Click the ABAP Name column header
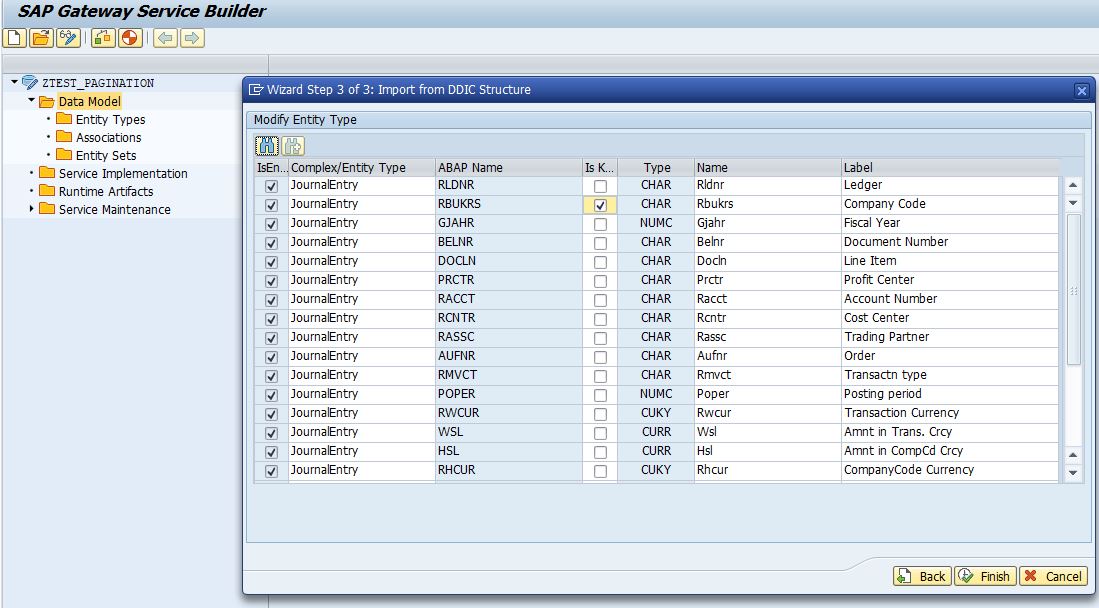This screenshot has width=1099, height=608. point(470,168)
